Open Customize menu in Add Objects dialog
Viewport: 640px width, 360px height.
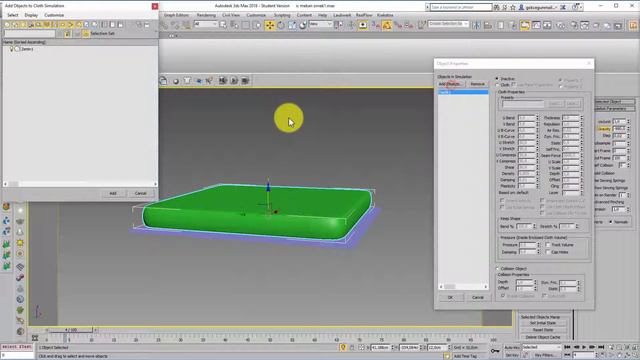coord(54,15)
